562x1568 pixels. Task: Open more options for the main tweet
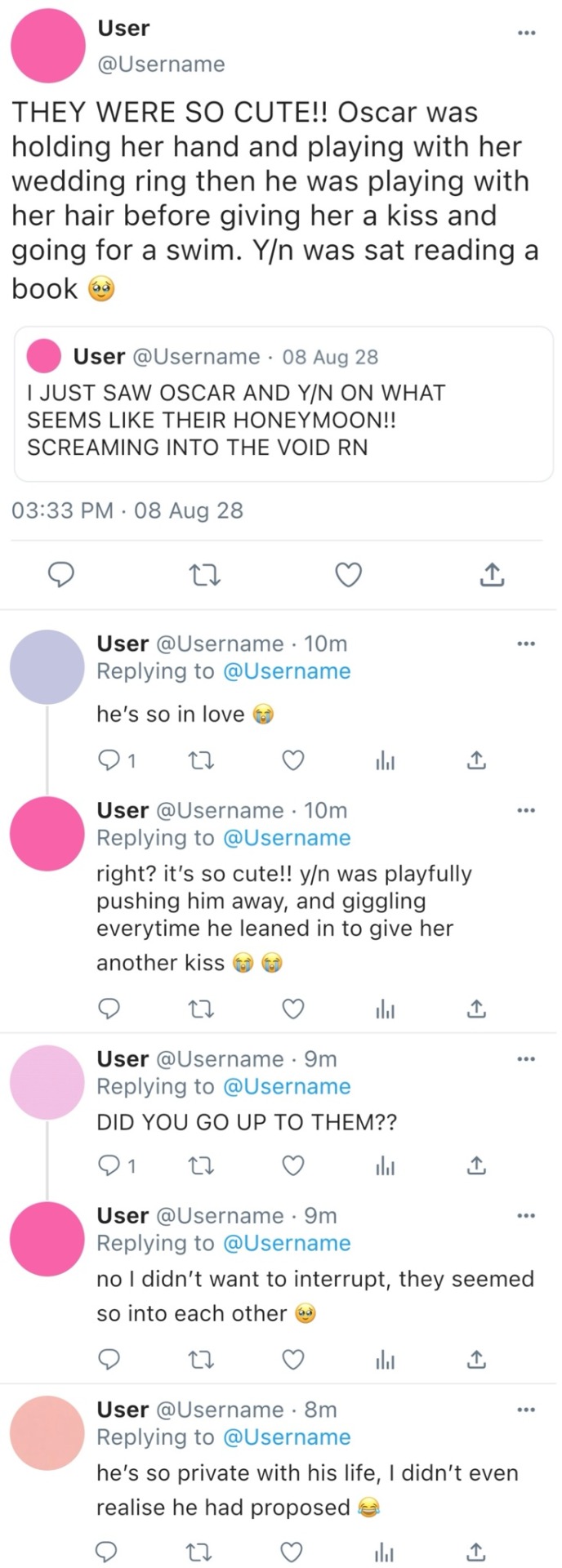coord(527,33)
